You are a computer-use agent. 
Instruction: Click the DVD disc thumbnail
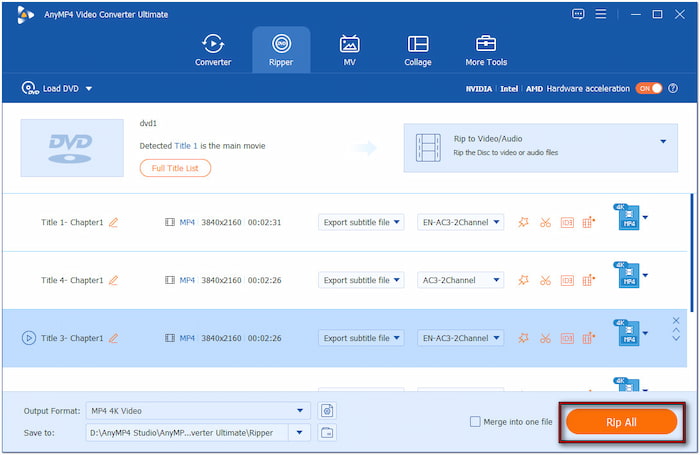pos(72,148)
